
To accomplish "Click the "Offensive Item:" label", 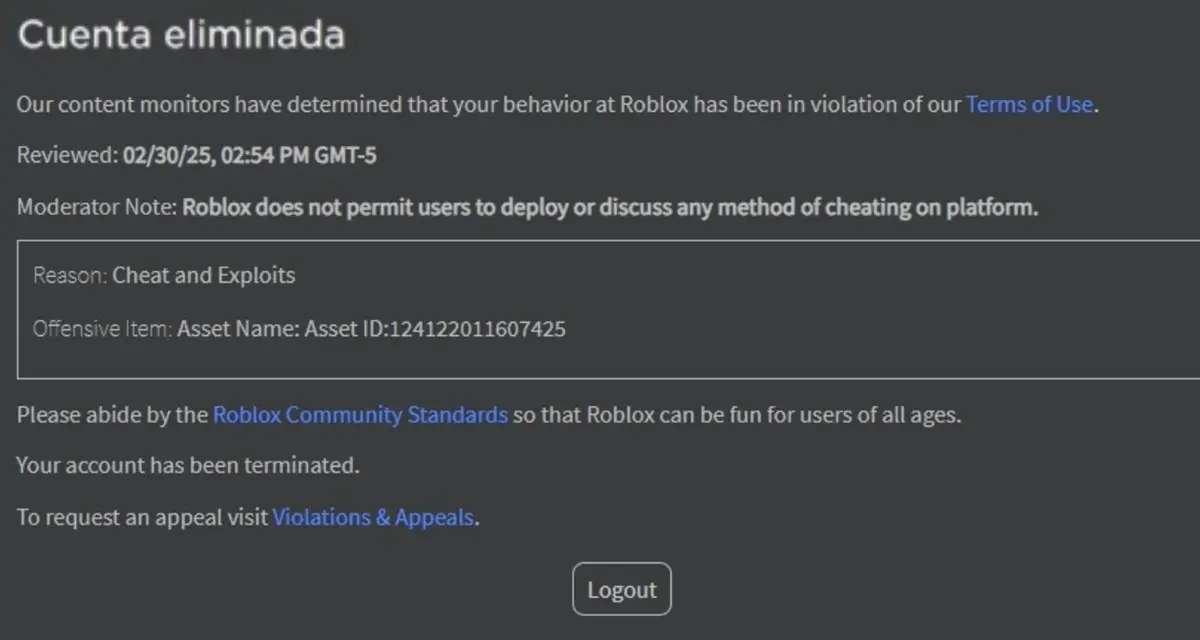I will [102, 328].
